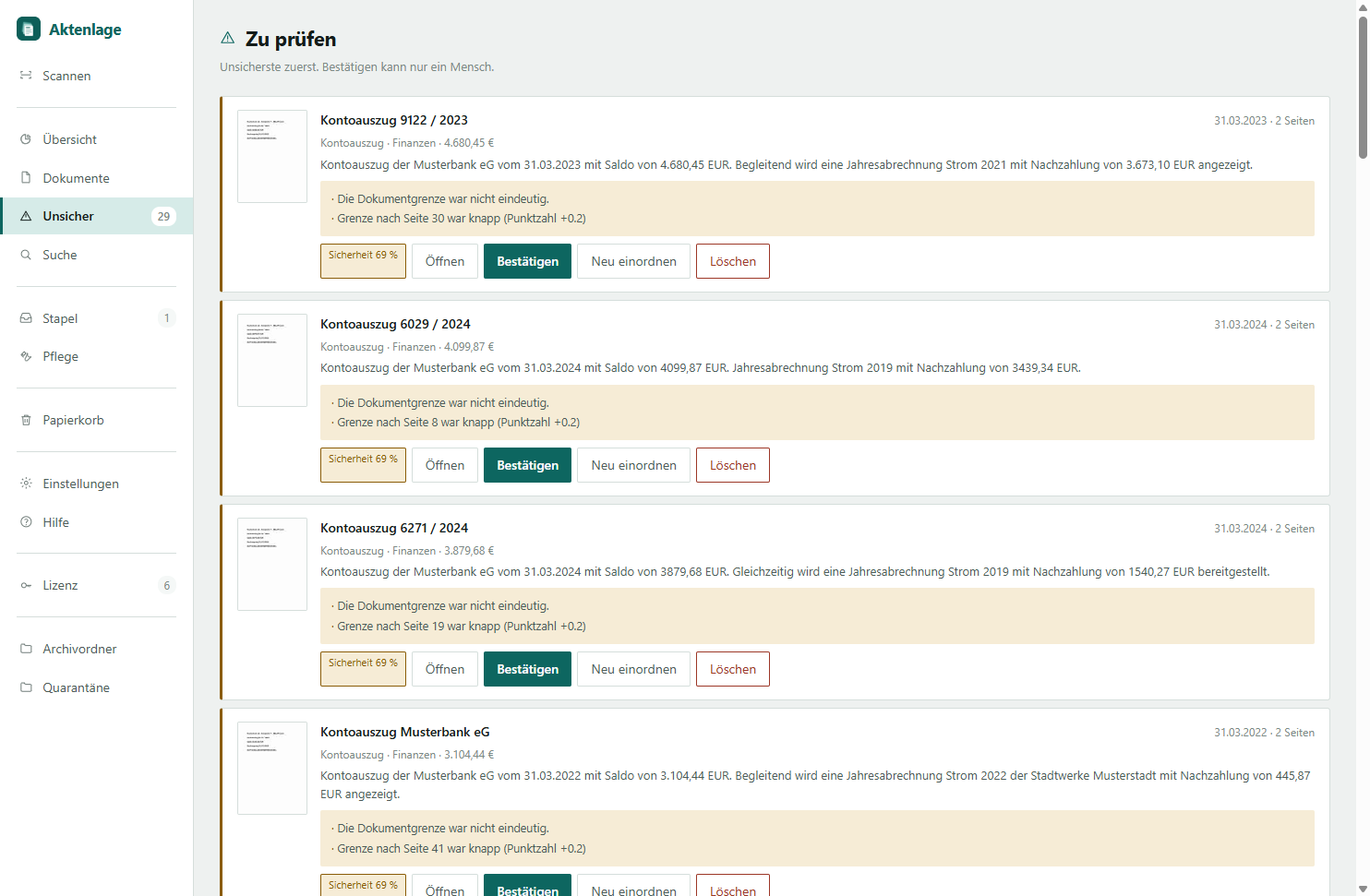The width and height of the screenshot is (1370, 896).
Task: Click the Scannen scanner icon
Action: (26, 76)
